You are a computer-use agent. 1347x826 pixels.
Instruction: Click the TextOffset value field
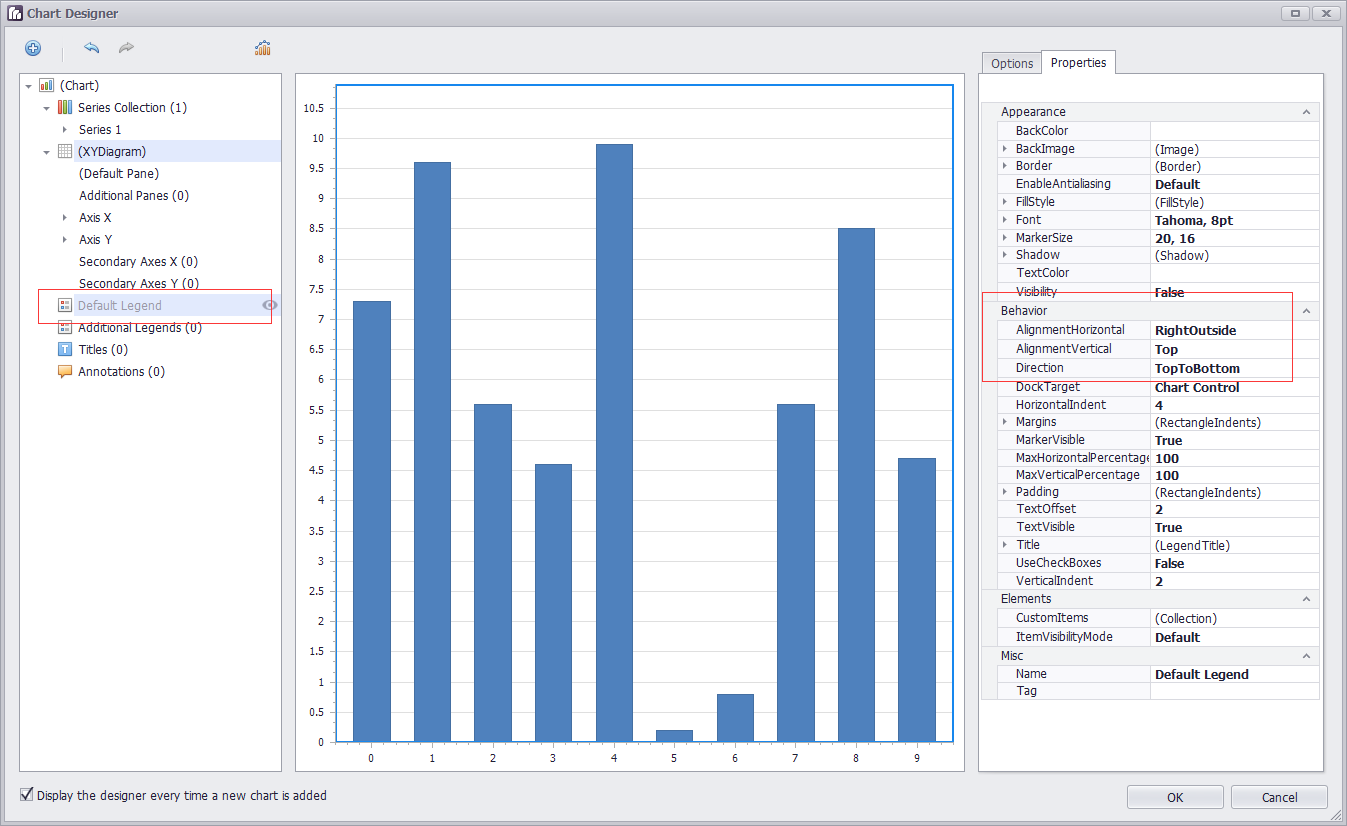(1234, 510)
